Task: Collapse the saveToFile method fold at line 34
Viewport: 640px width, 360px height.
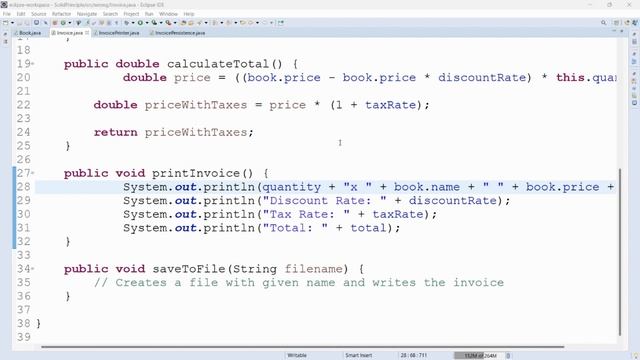Action: (33, 269)
